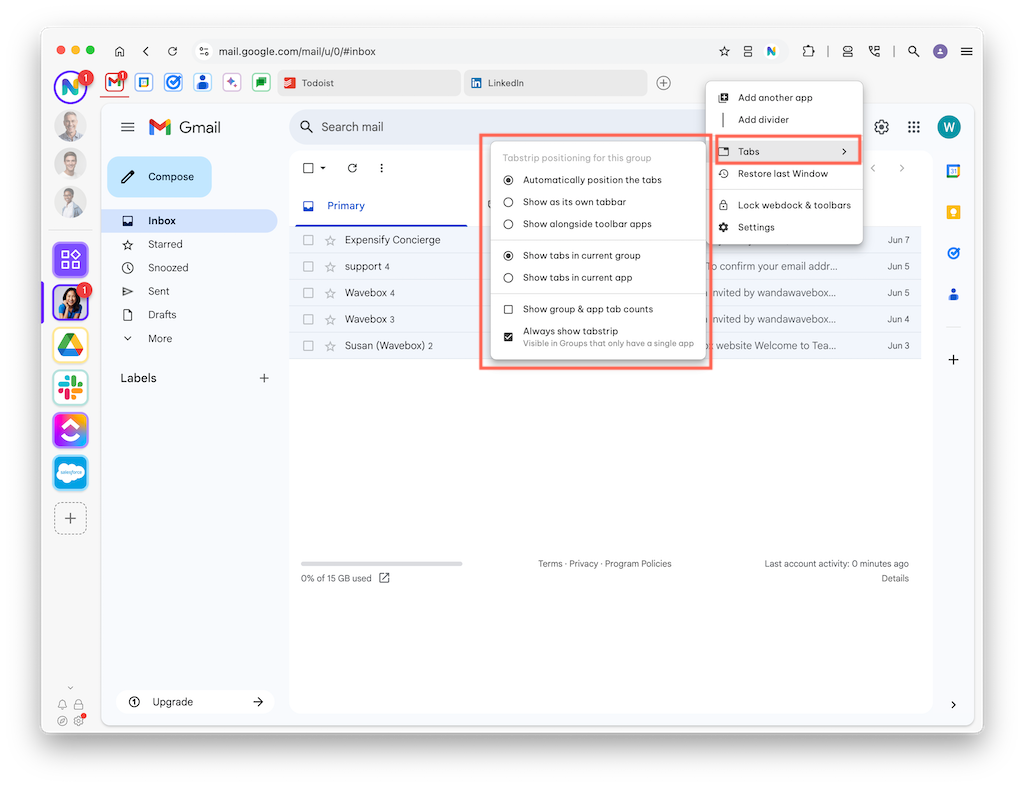Click the storage usage bar
The width and height of the screenshot is (1024, 787).
381,563
